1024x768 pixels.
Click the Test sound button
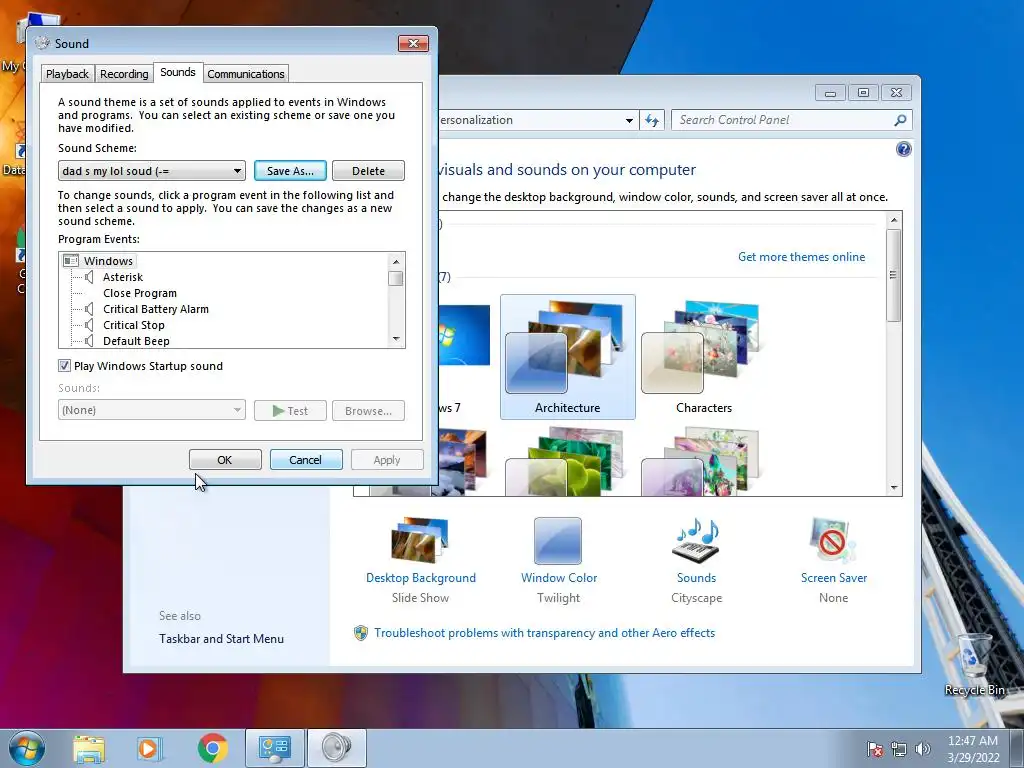(290, 411)
